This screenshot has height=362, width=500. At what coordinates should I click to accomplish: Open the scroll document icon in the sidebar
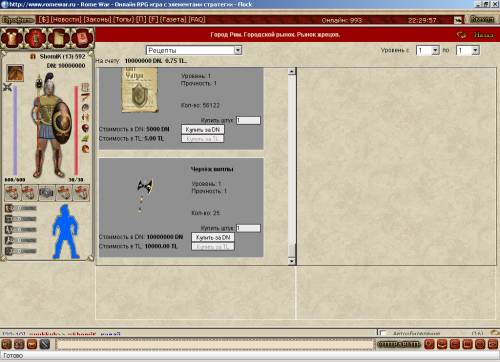[59, 38]
